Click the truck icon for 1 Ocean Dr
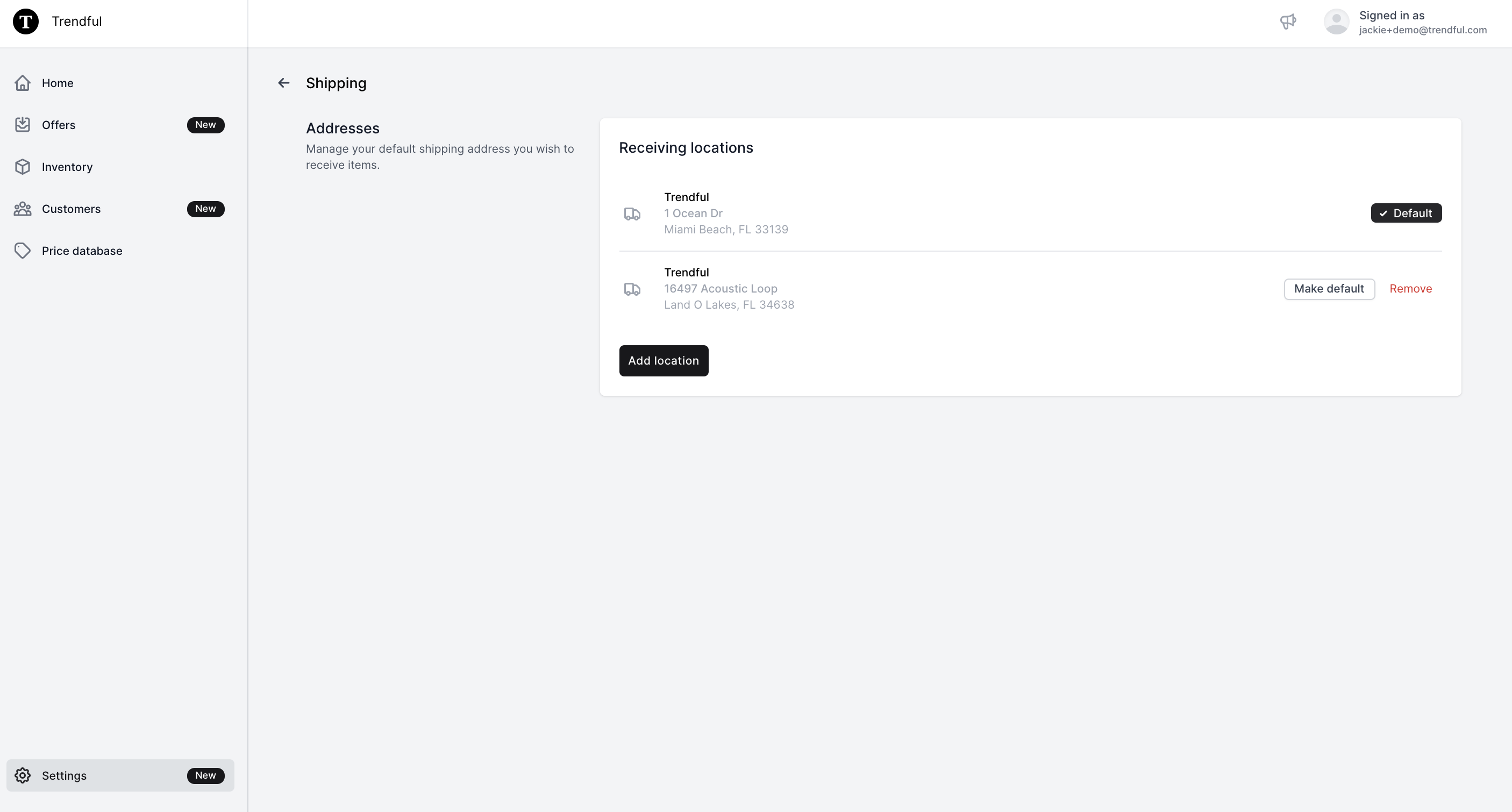Screen dimensions: 1512x812 pos(632,213)
